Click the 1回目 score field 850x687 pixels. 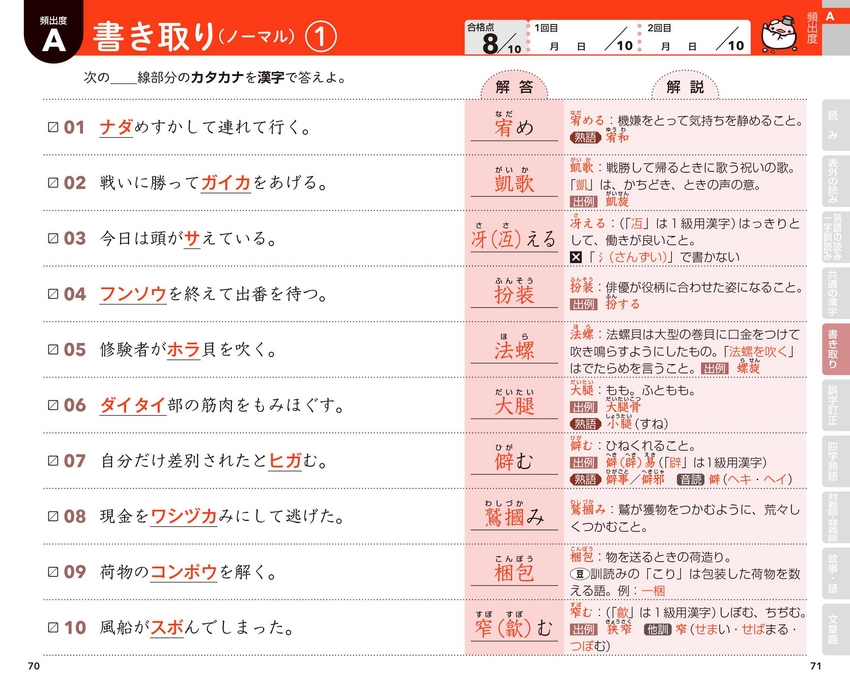pos(583,37)
